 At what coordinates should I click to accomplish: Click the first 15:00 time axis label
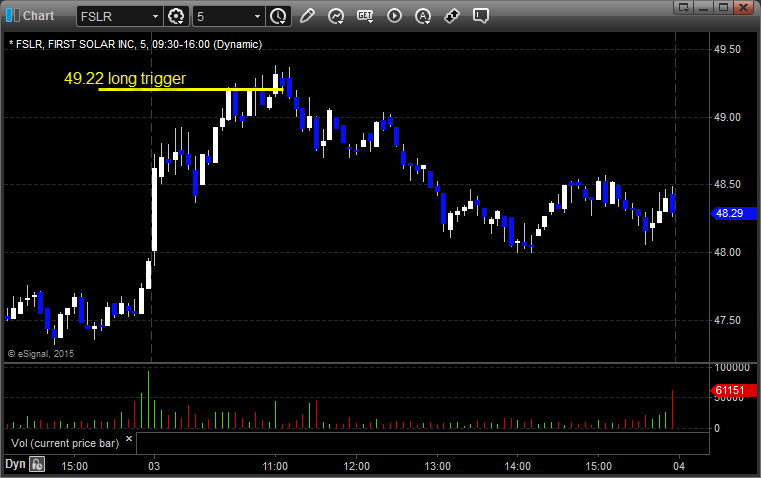click(74, 466)
